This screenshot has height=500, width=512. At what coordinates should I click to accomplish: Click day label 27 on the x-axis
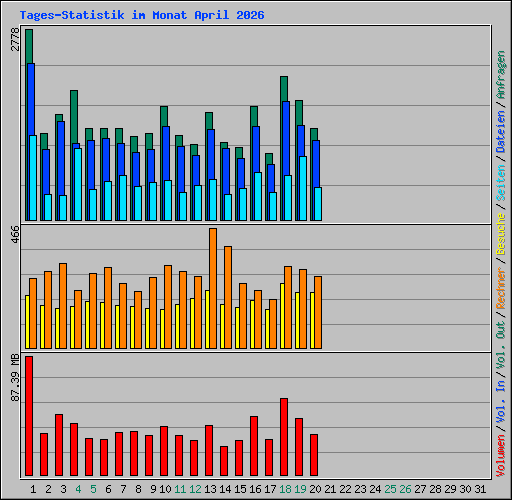420,489
